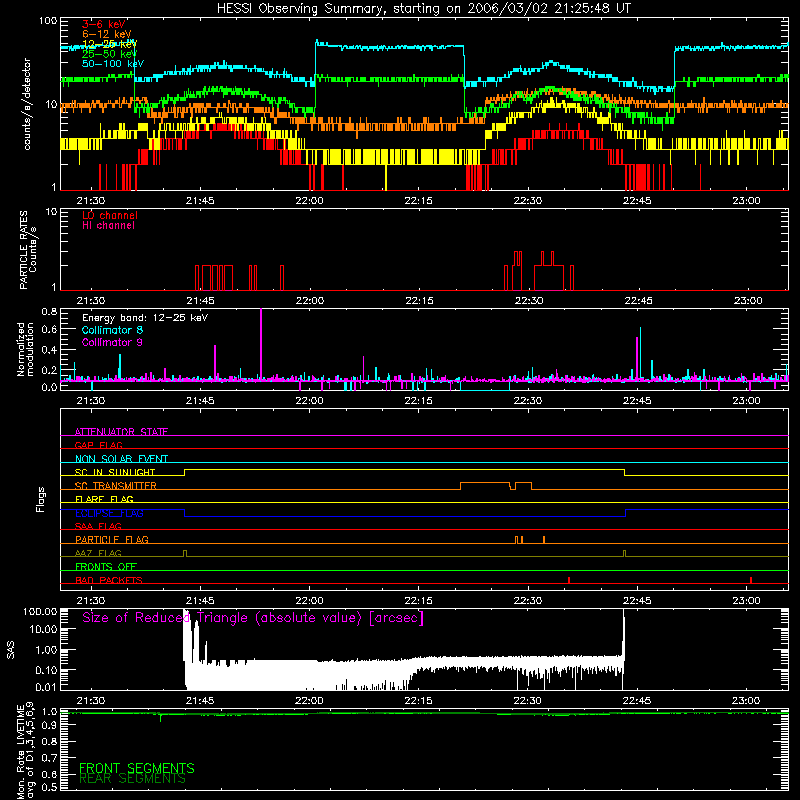The width and height of the screenshot is (800, 800).
Task: Click the '100' y-axis value on the count-rate panel
Action: click(47, 21)
